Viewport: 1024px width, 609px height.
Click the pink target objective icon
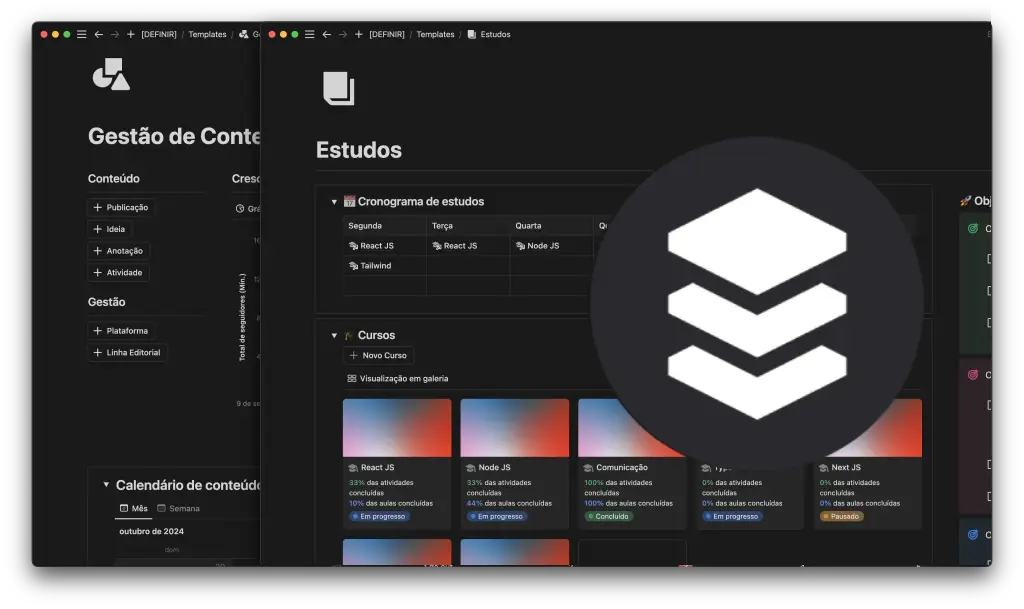(972, 375)
